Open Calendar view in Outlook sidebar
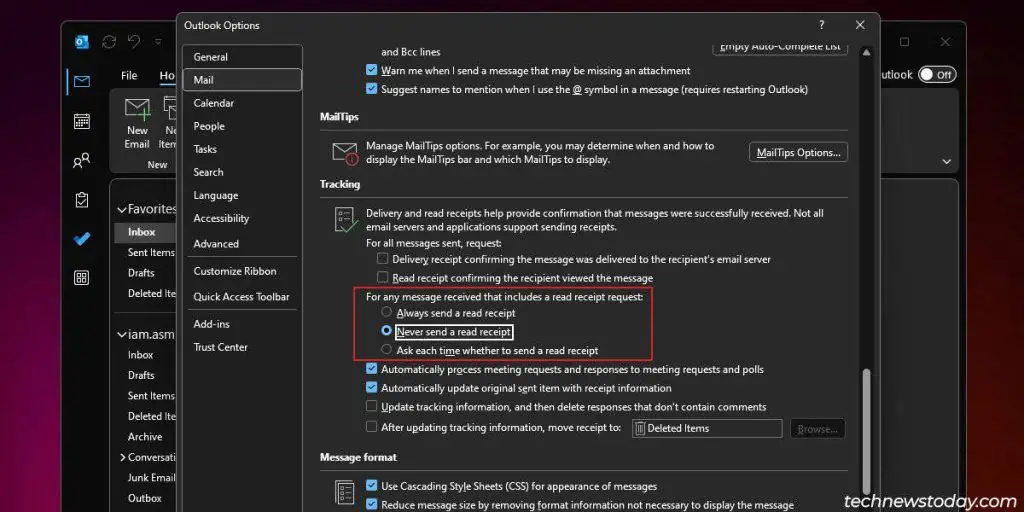 (x=82, y=121)
